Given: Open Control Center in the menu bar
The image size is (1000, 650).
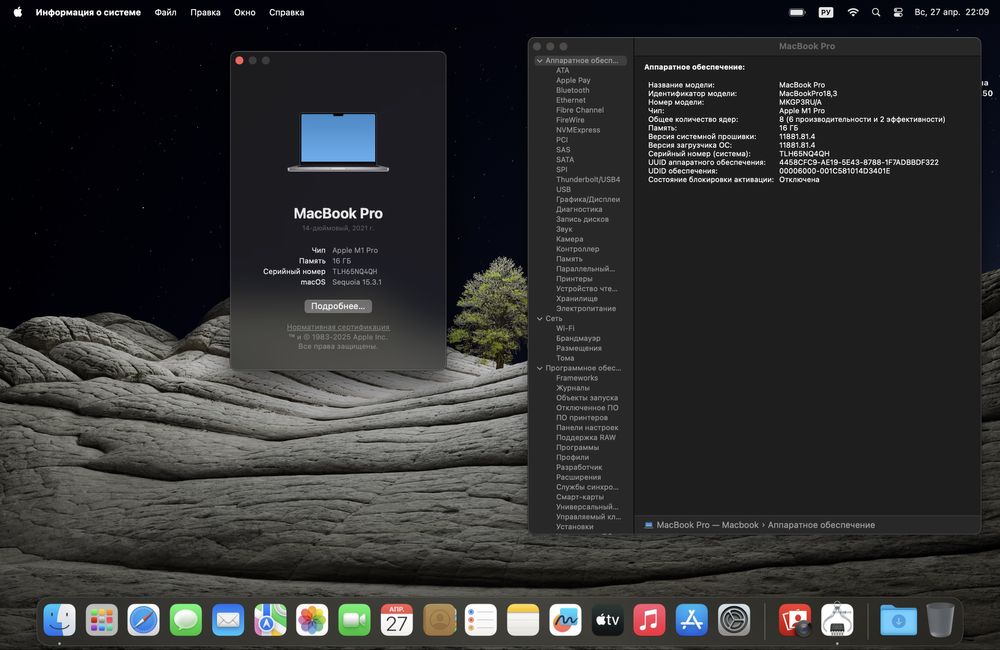Looking at the screenshot, I should coord(898,12).
